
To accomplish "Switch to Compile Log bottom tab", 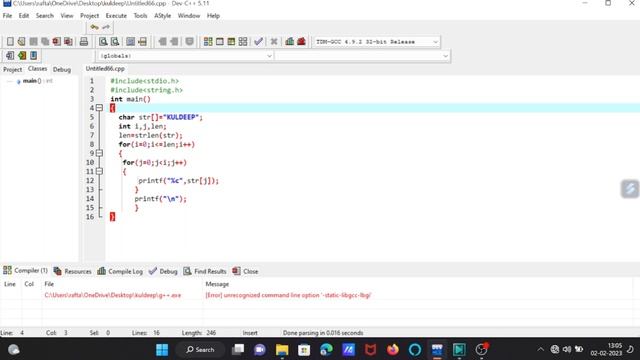I will [x=120, y=271].
